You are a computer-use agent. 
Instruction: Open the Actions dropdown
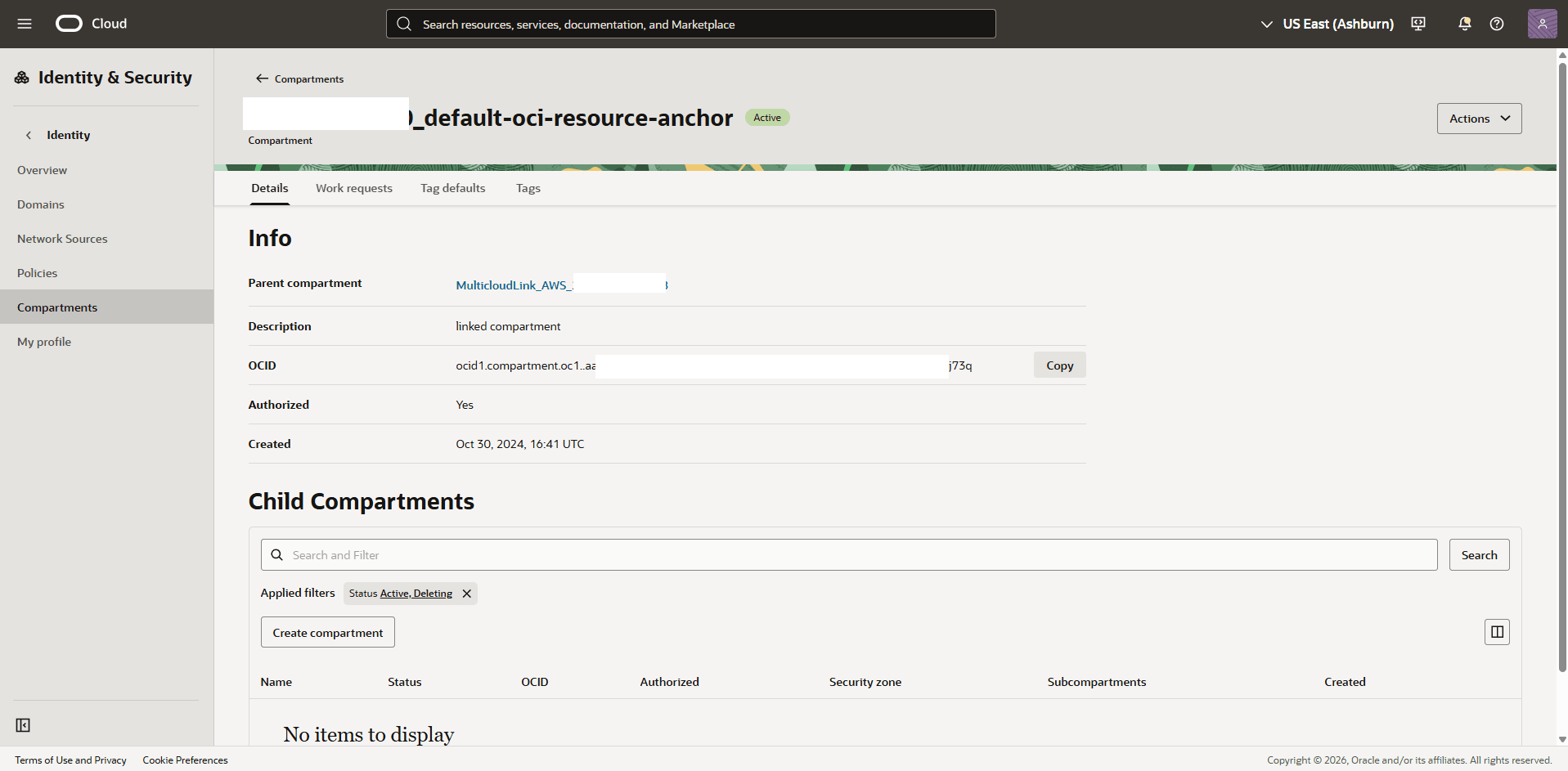click(x=1479, y=119)
